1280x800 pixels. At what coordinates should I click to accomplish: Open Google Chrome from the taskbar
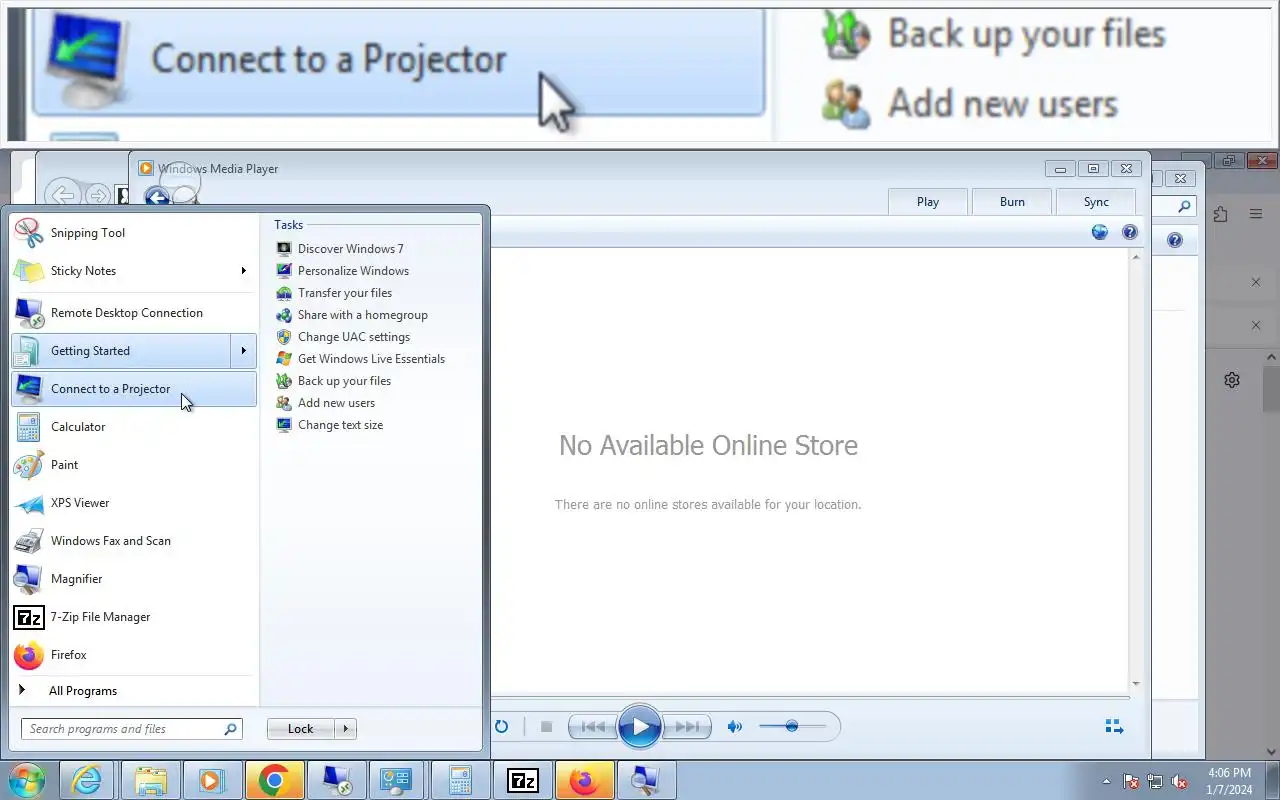click(274, 780)
